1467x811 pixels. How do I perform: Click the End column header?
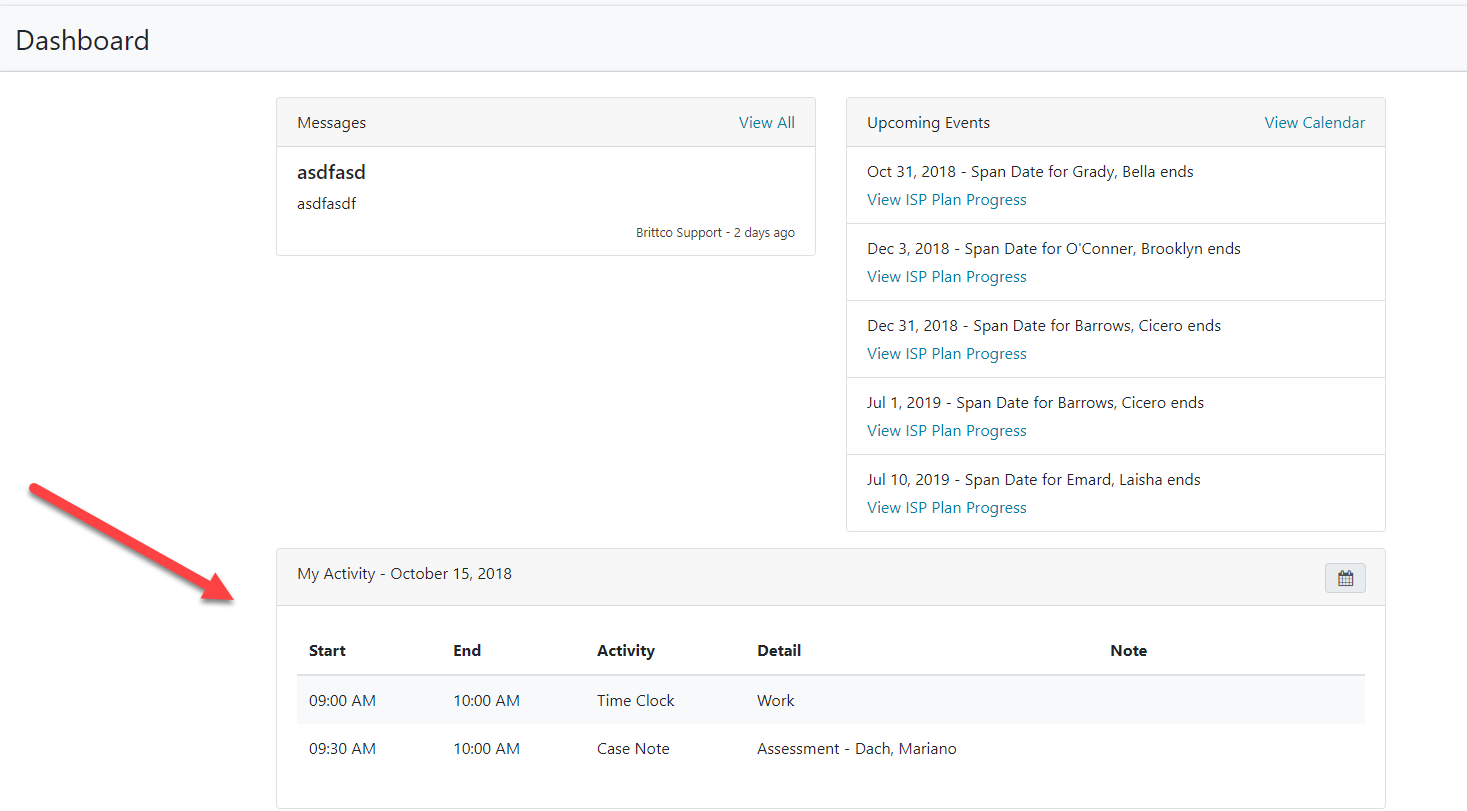[467, 651]
